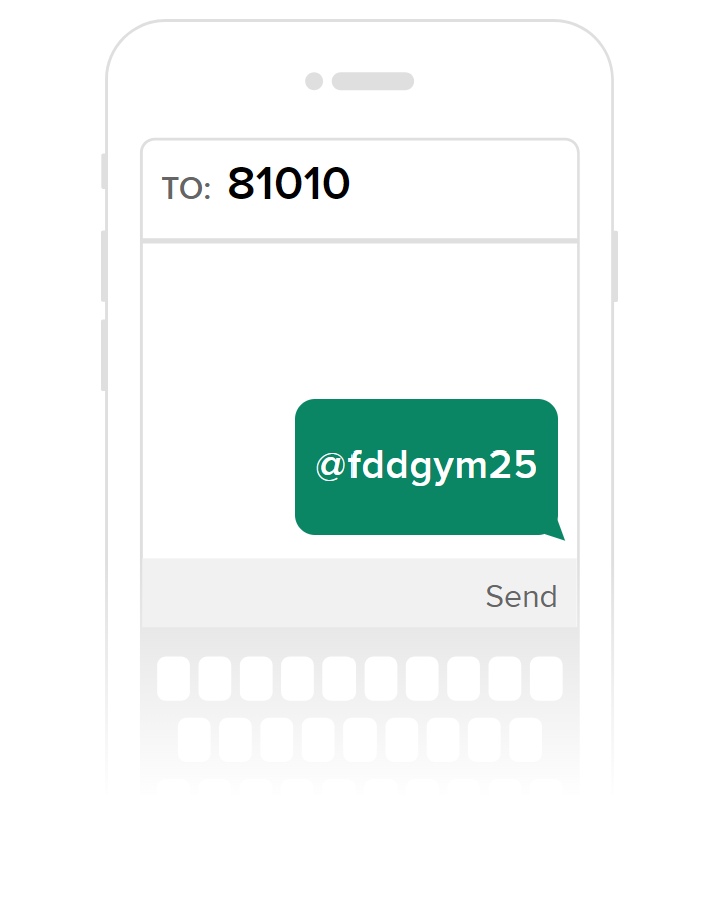Viewport: 702px width, 900px height.
Task: Tap the last key in second keyboard row
Action: point(525,739)
